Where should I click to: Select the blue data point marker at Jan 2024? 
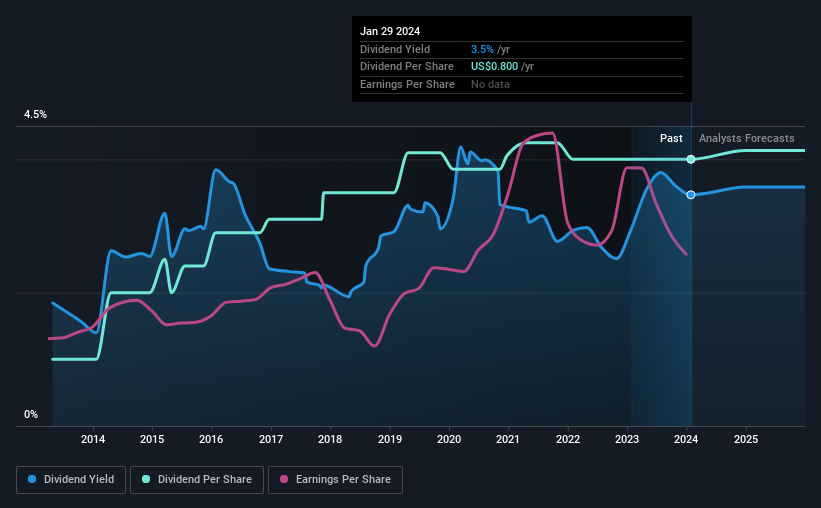point(691,195)
